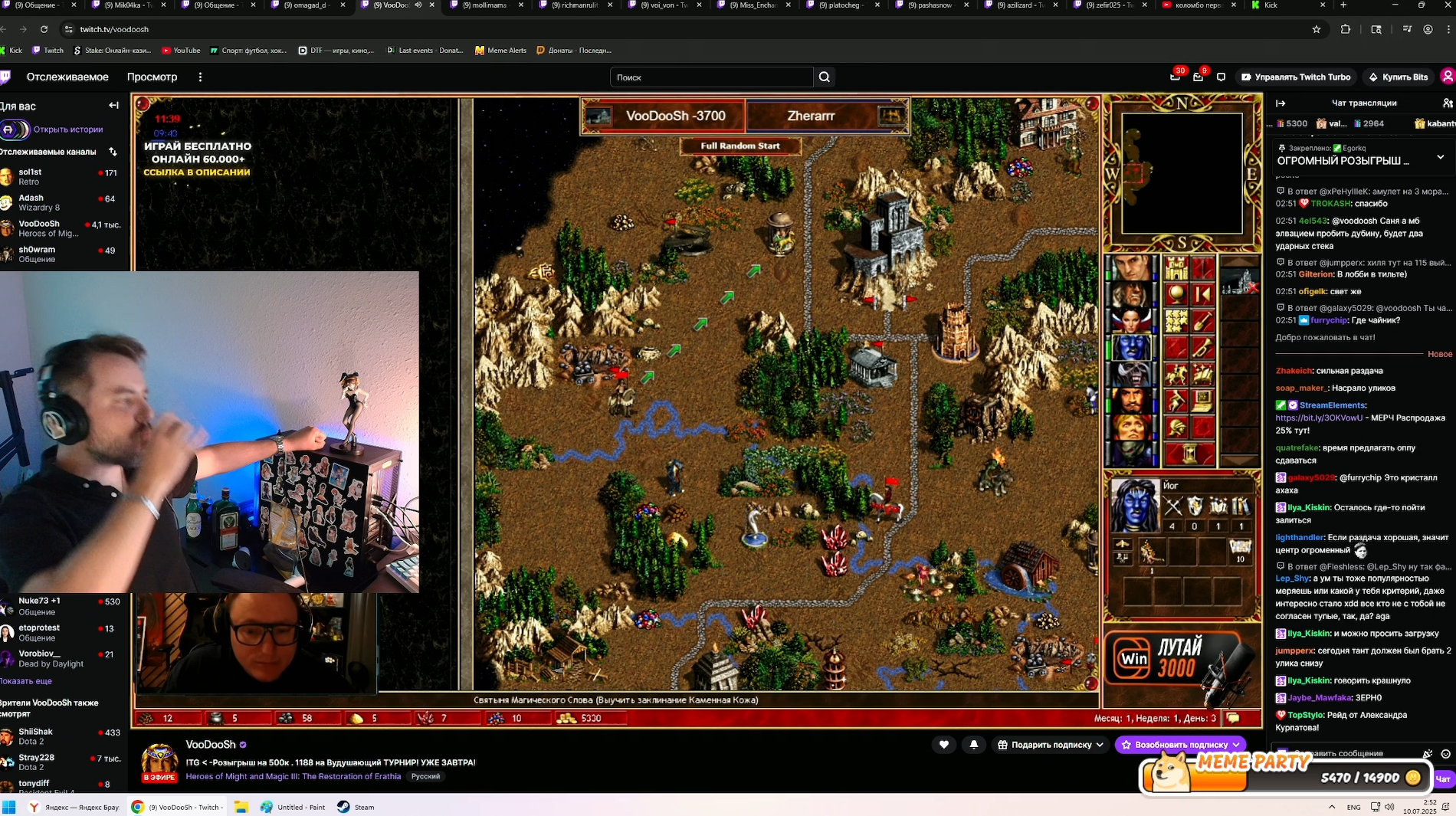Image resolution: width=1456 pixels, height=816 pixels.
Task: Click the Heroes of Might and Magic III category link
Action: coord(293,776)
